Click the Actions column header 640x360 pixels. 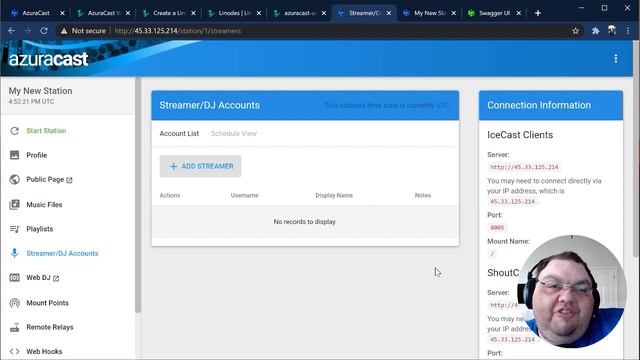(x=170, y=196)
